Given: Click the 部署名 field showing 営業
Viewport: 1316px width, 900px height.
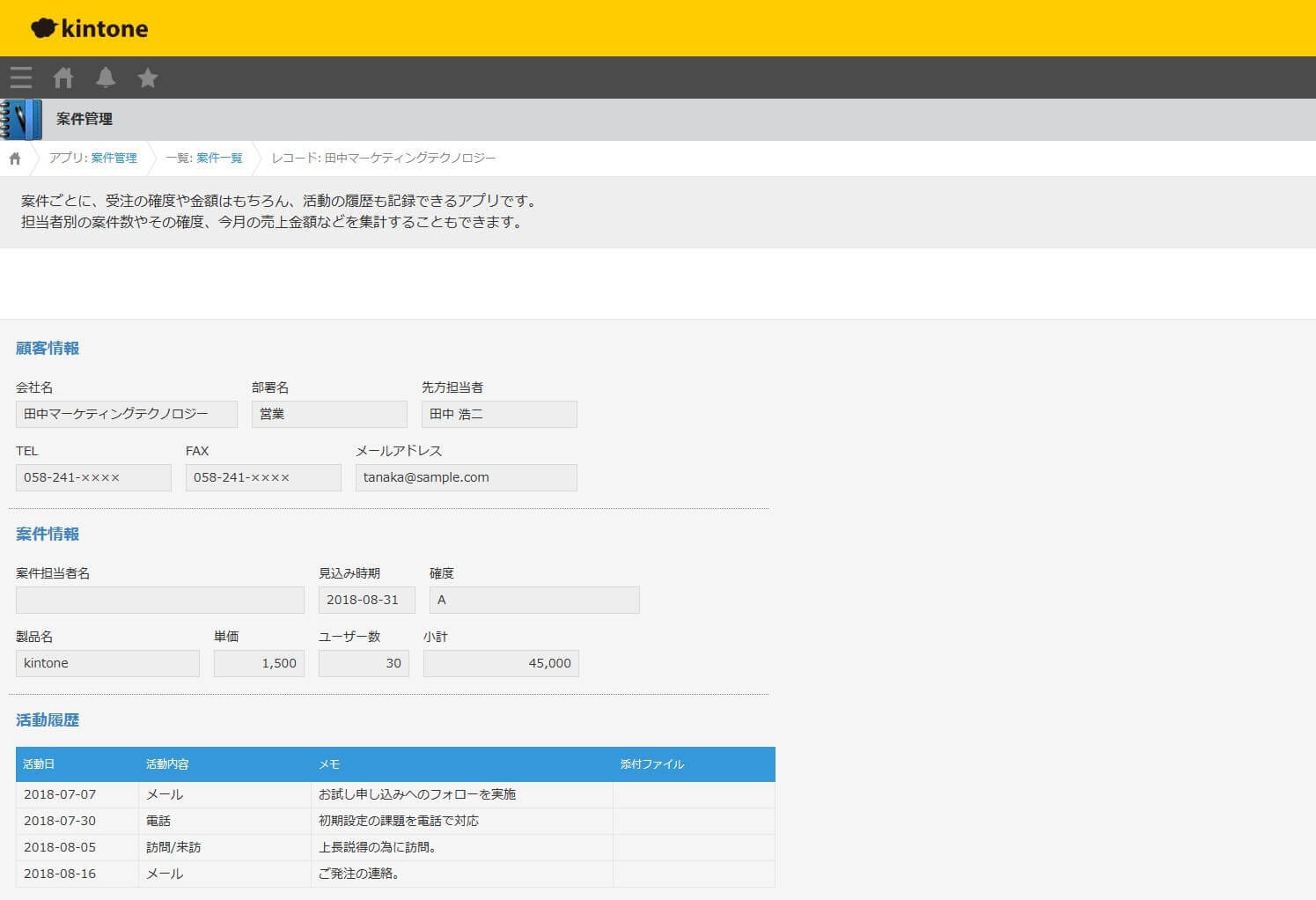Looking at the screenshot, I should tap(329, 414).
